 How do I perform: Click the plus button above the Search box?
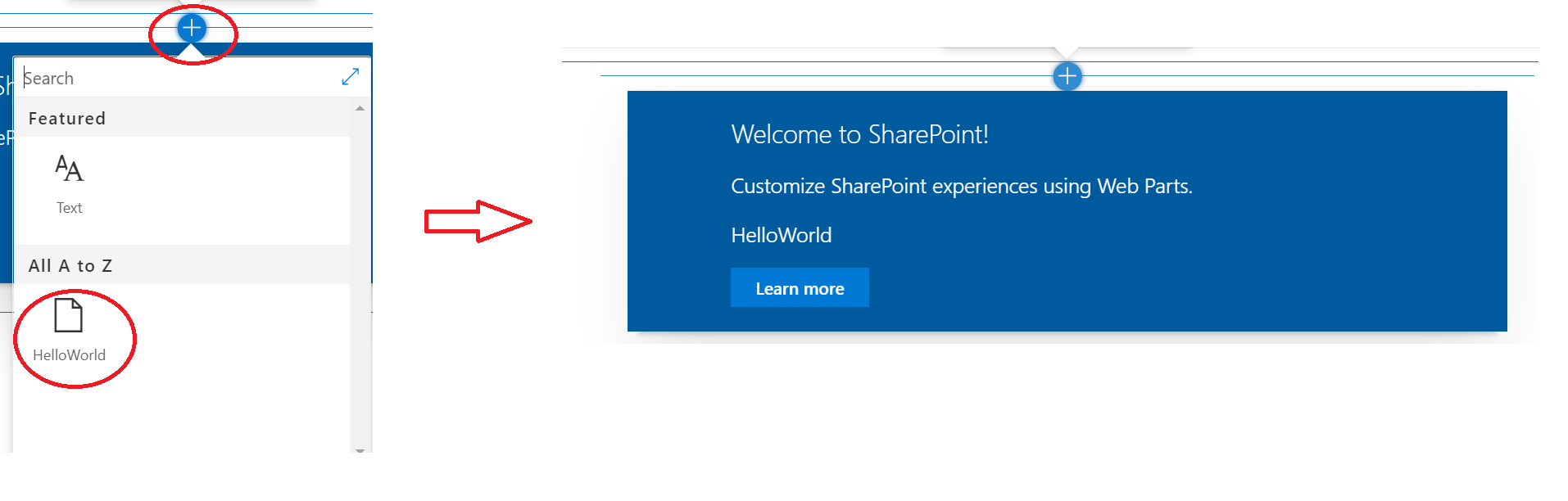pyautogui.click(x=192, y=29)
